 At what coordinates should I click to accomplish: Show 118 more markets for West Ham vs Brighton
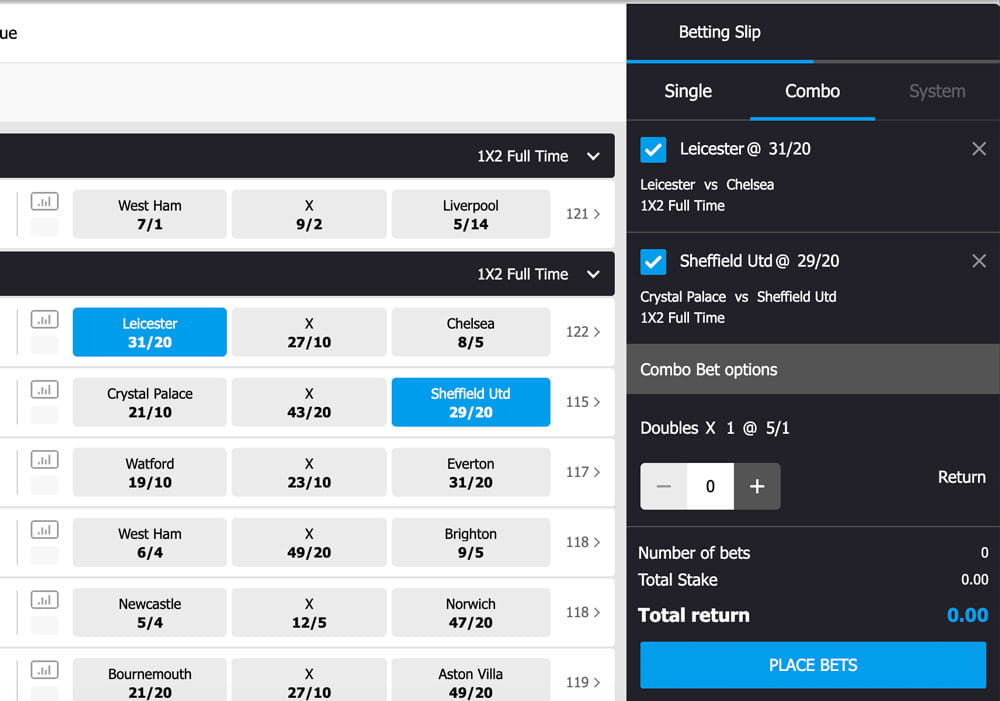pos(583,543)
